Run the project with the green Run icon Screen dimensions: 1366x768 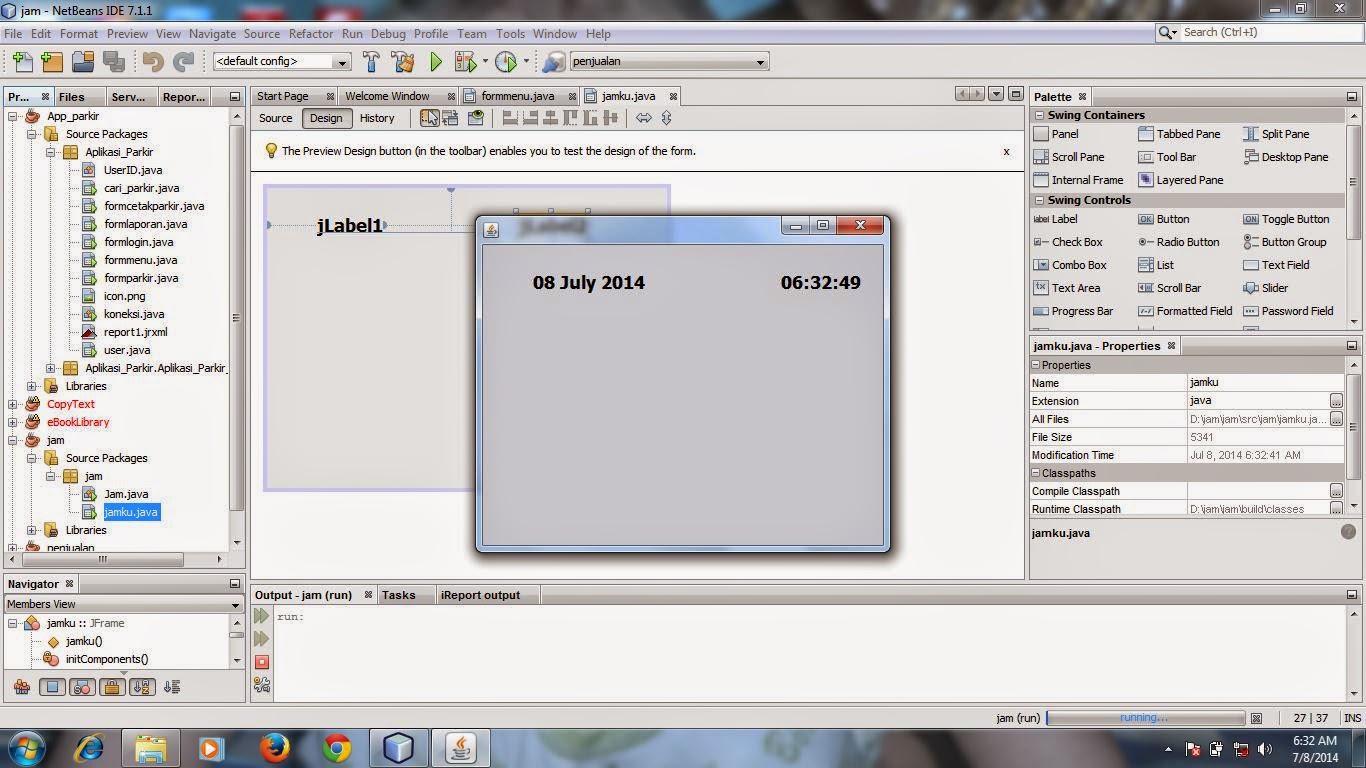coord(435,61)
